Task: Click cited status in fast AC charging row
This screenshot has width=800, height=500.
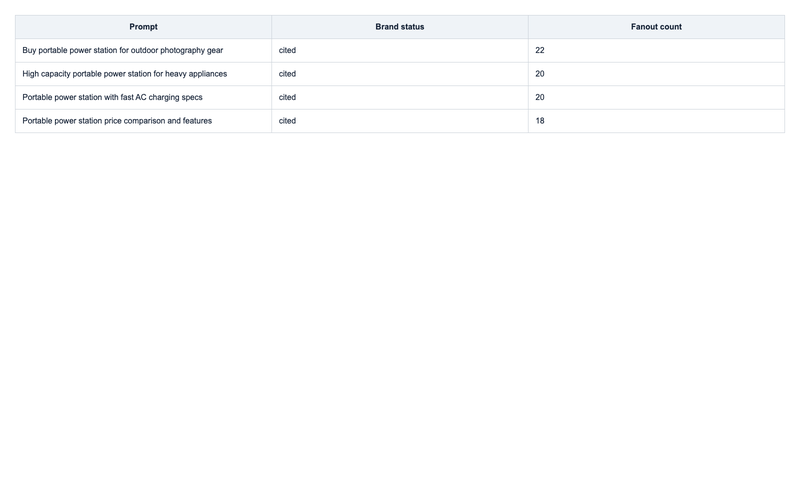Action: [287, 97]
